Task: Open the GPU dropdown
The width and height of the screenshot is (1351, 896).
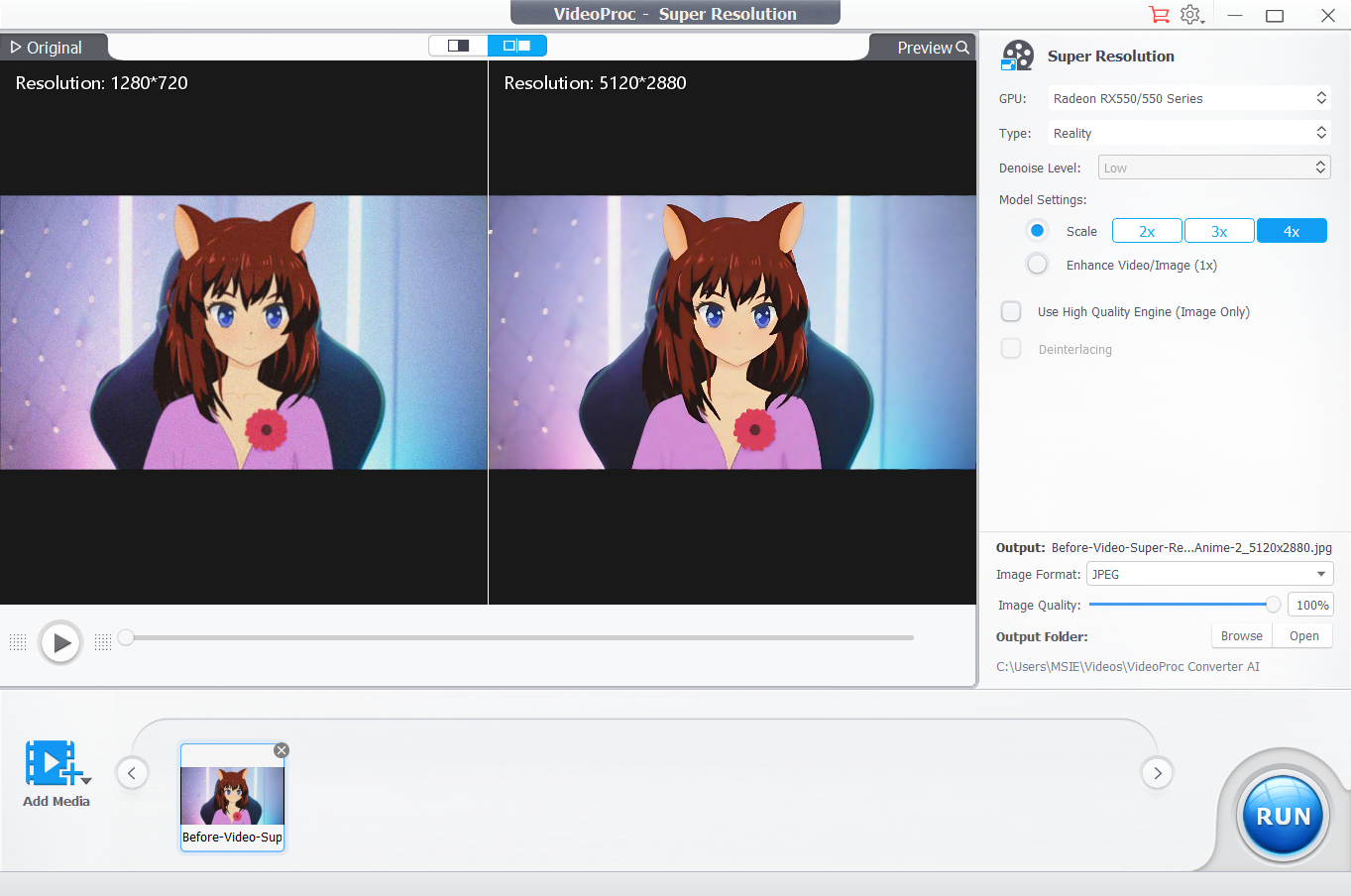Action: pyautogui.click(x=1188, y=98)
